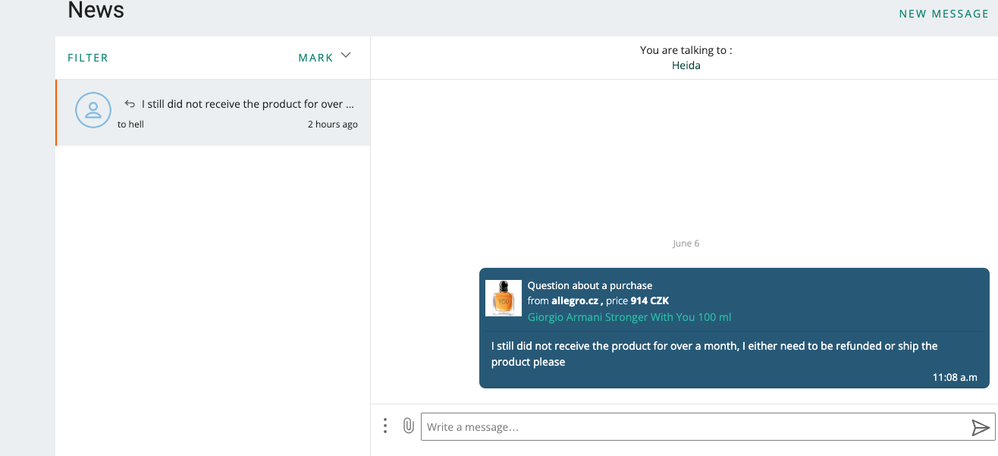The height and width of the screenshot is (456, 998).
Task: Open the MARK menu
Action: 316,58
